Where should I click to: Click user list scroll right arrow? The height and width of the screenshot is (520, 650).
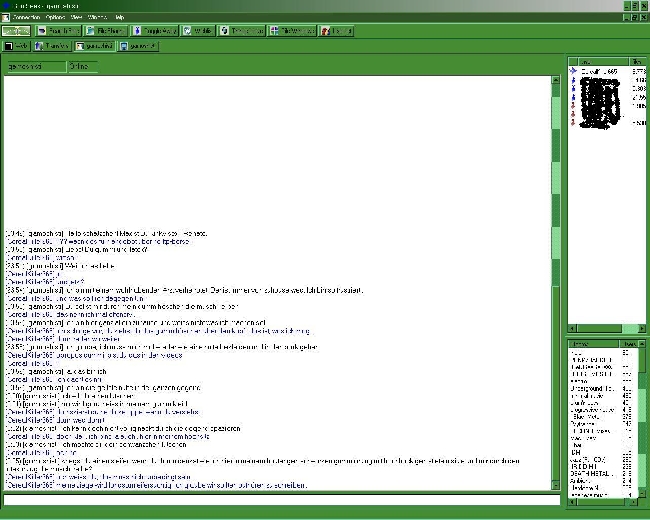coord(642,328)
